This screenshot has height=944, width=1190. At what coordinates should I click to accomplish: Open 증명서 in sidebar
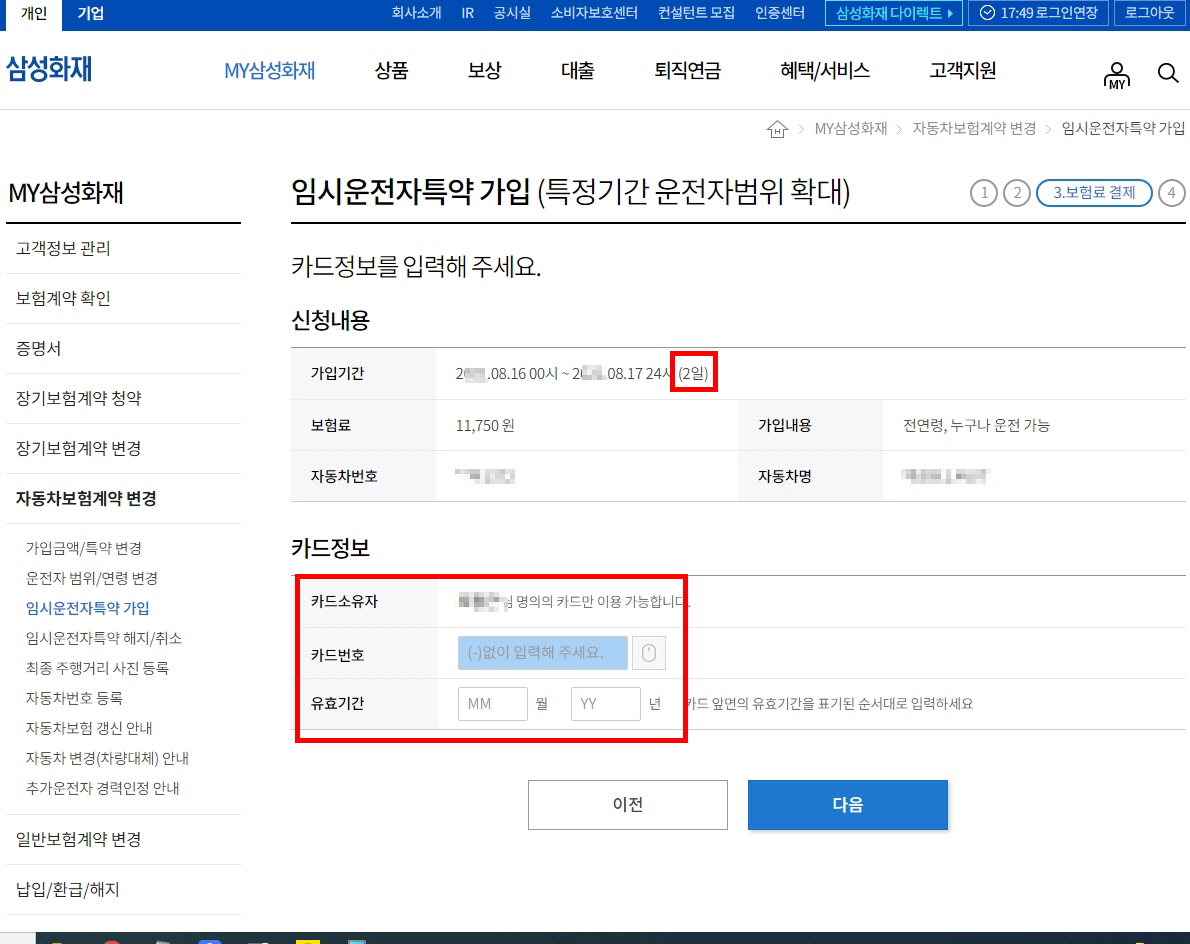pyautogui.click(x=123, y=348)
